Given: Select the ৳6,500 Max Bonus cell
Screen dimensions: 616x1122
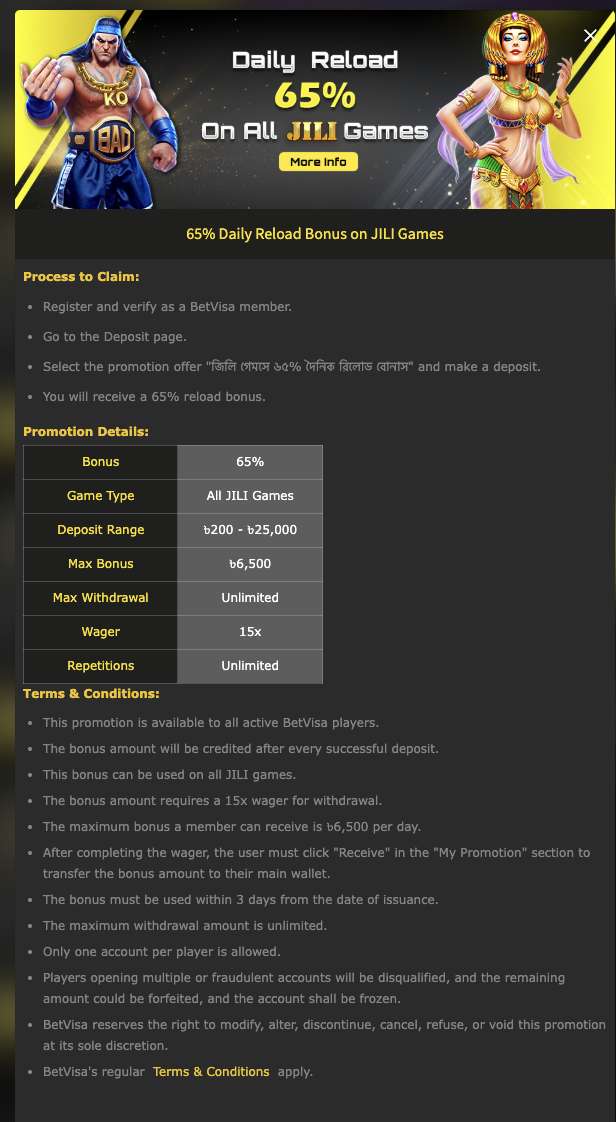Looking at the screenshot, I should pyautogui.click(x=250, y=564).
